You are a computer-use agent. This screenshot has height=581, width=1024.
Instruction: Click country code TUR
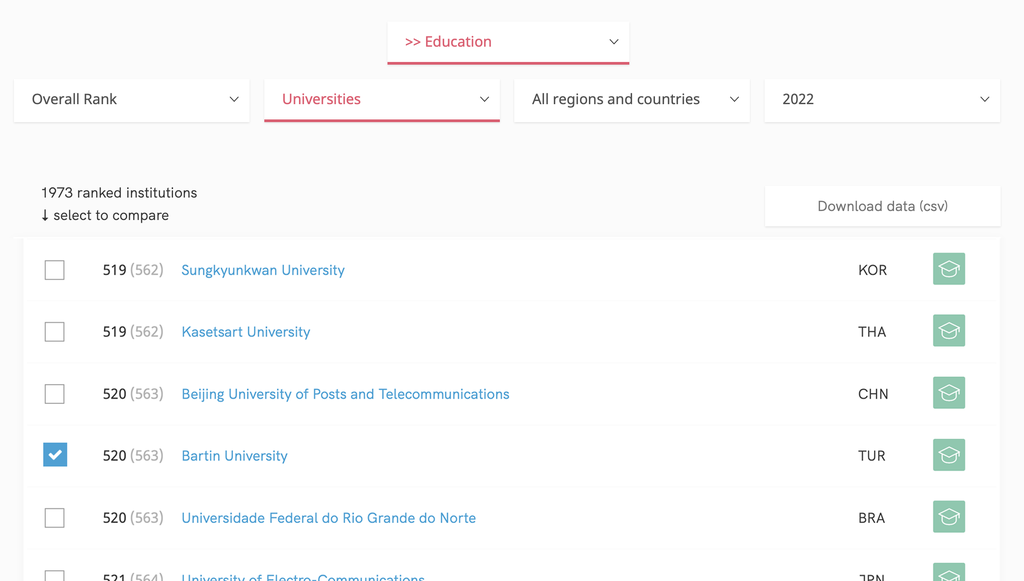click(x=872, y=456)
